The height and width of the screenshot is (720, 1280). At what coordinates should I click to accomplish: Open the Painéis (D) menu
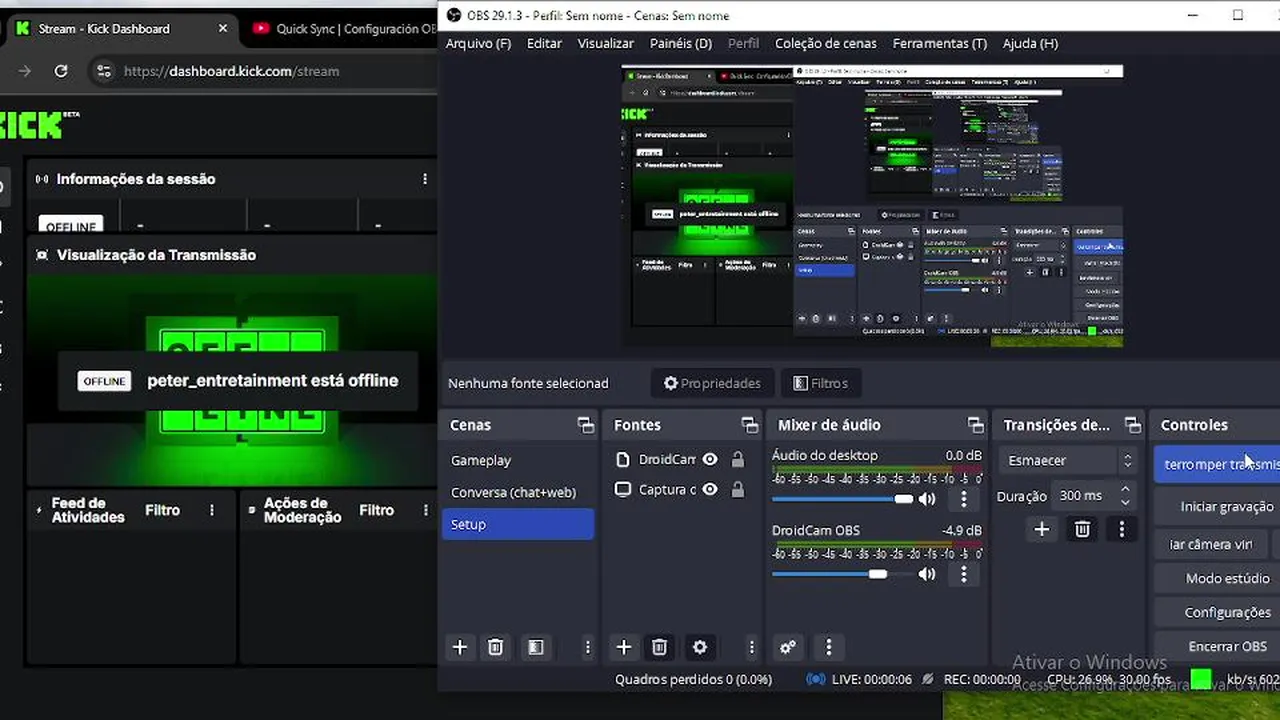(x=680, y=43)
